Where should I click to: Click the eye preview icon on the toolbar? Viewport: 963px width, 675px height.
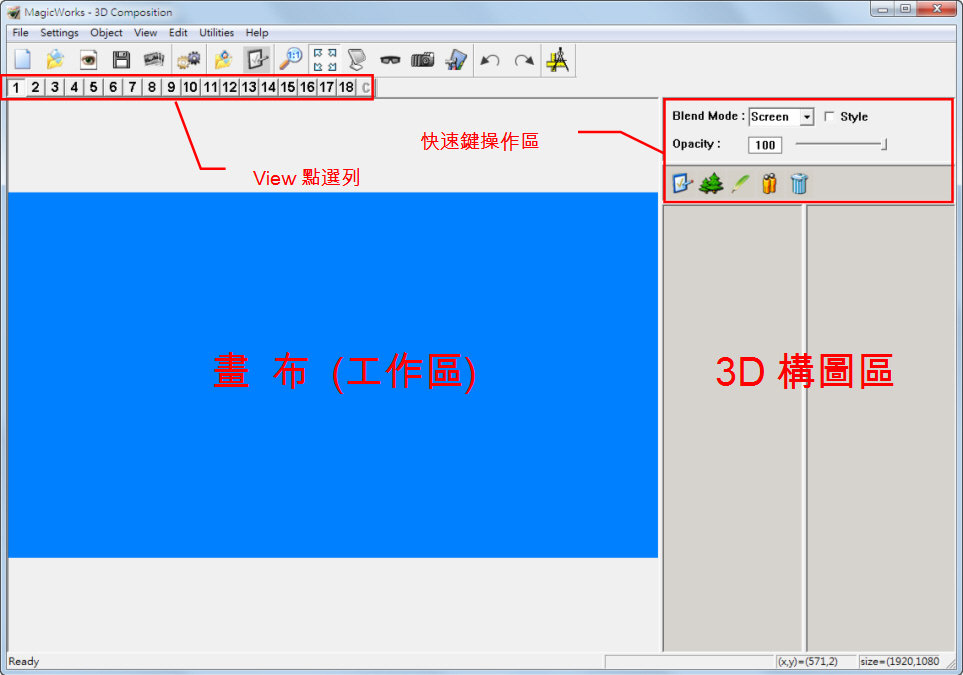pyautogui.click(x=88, y=59)
